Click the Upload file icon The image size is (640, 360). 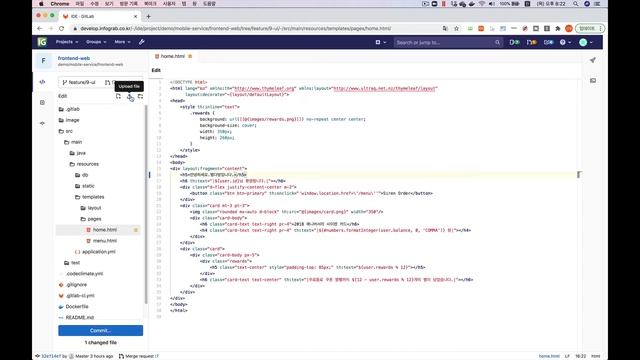[129, 96]
